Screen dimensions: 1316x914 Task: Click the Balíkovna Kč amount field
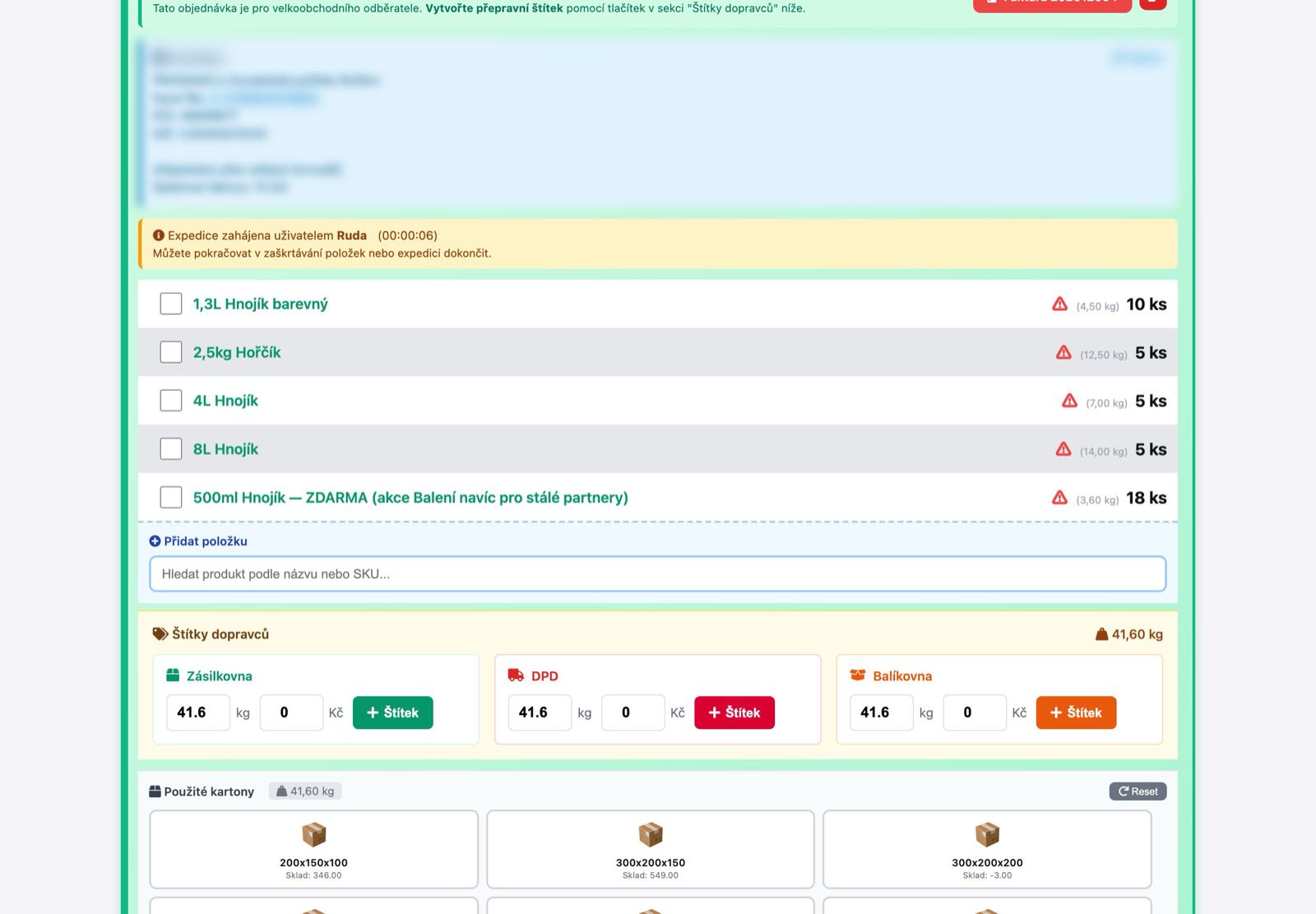pyautogui.click(x=975, y=712)
